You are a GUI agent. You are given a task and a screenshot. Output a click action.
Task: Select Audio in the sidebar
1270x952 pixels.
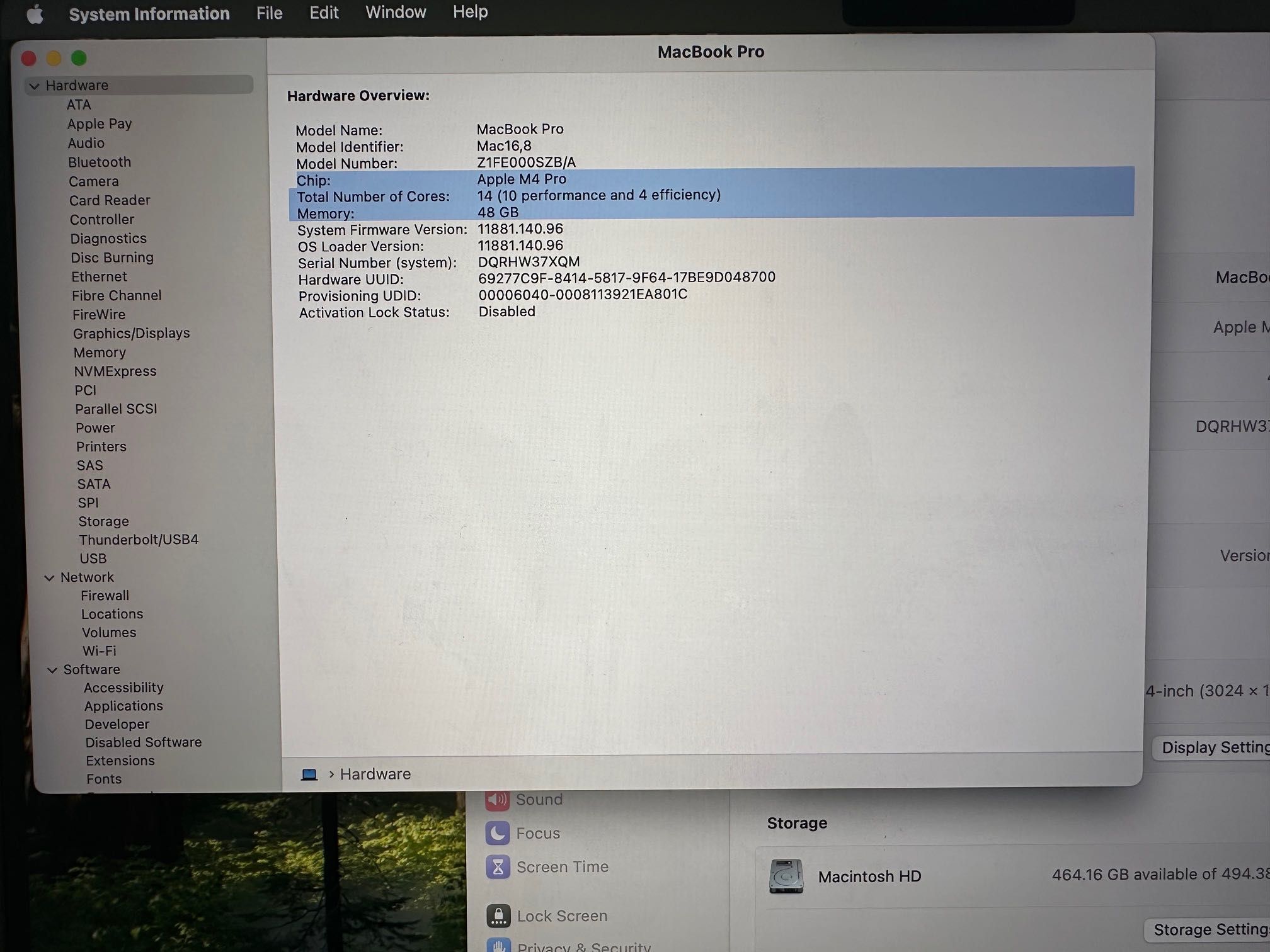coord(86,143)
